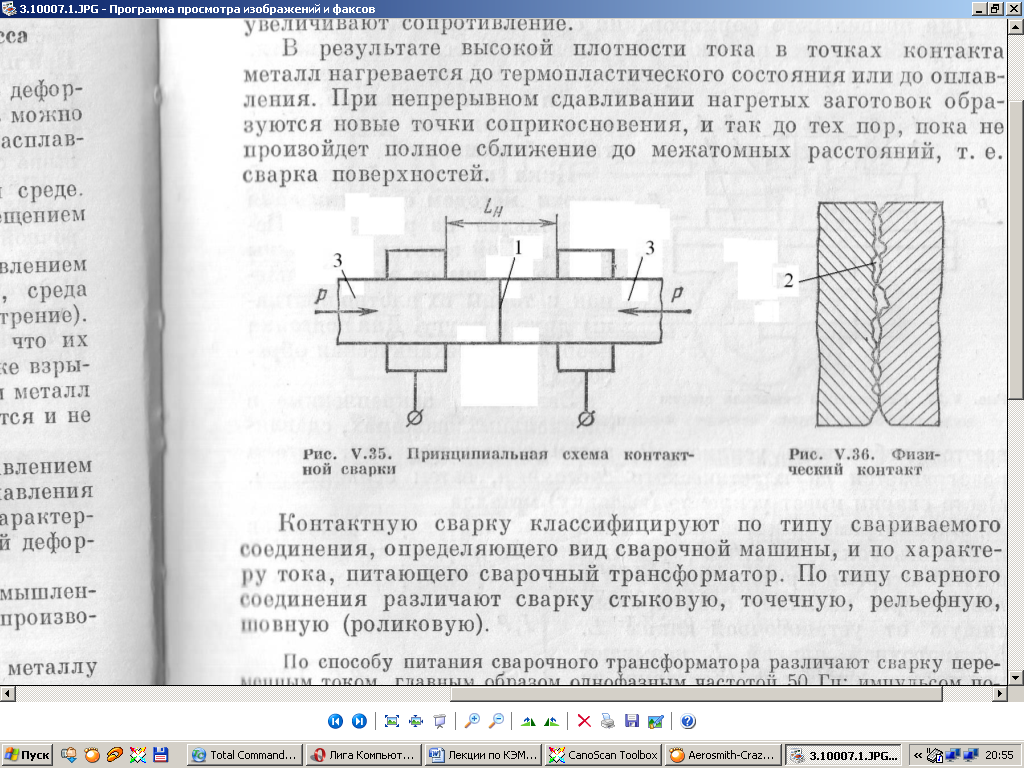Screen dimensions: 1024x768
Task: Click the system clock showing 20:55
Action: click(x=999, y=756)
